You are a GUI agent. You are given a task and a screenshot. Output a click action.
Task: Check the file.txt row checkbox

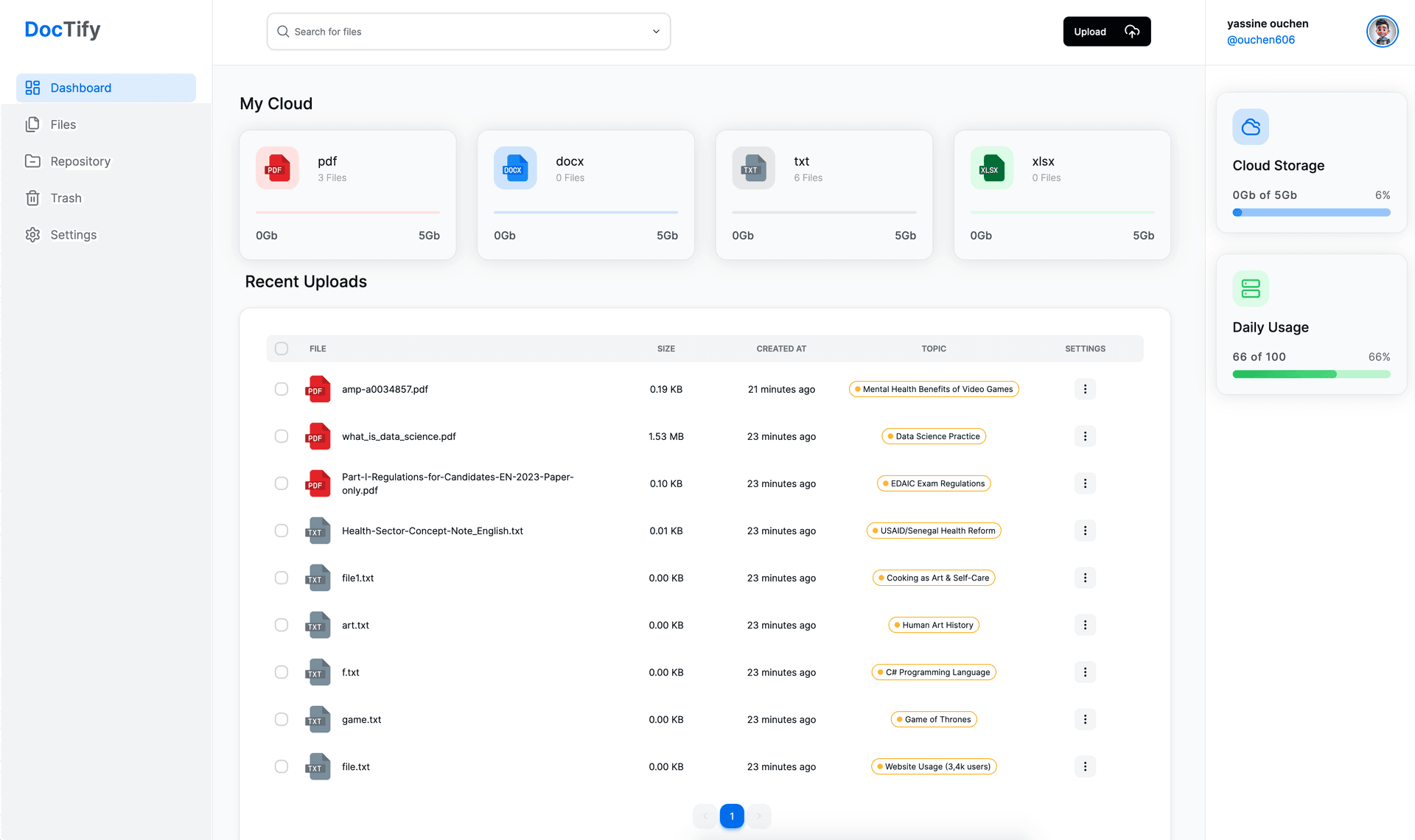click(x=282, y=766)
